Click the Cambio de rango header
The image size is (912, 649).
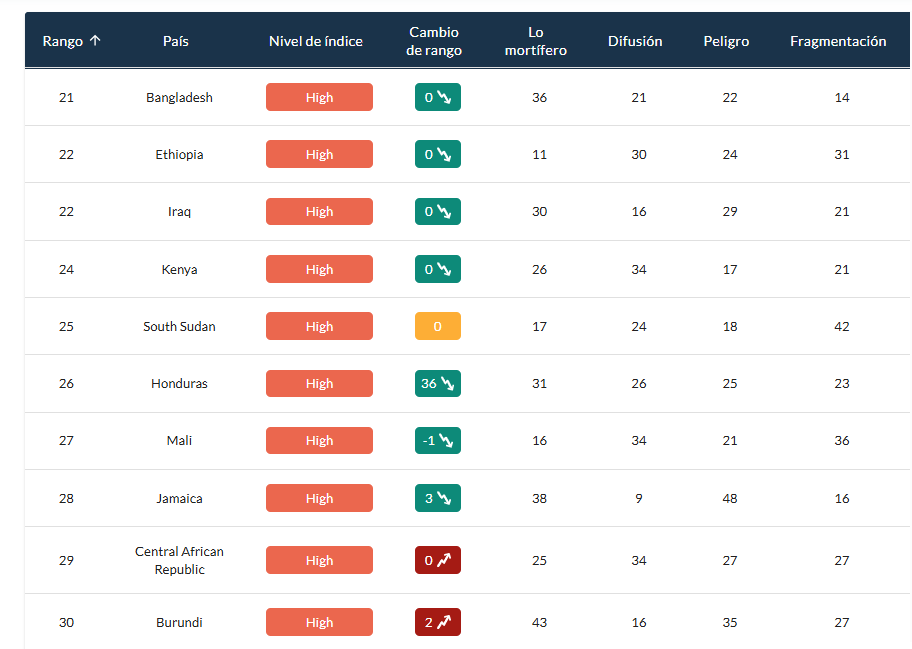pos(435,41)
